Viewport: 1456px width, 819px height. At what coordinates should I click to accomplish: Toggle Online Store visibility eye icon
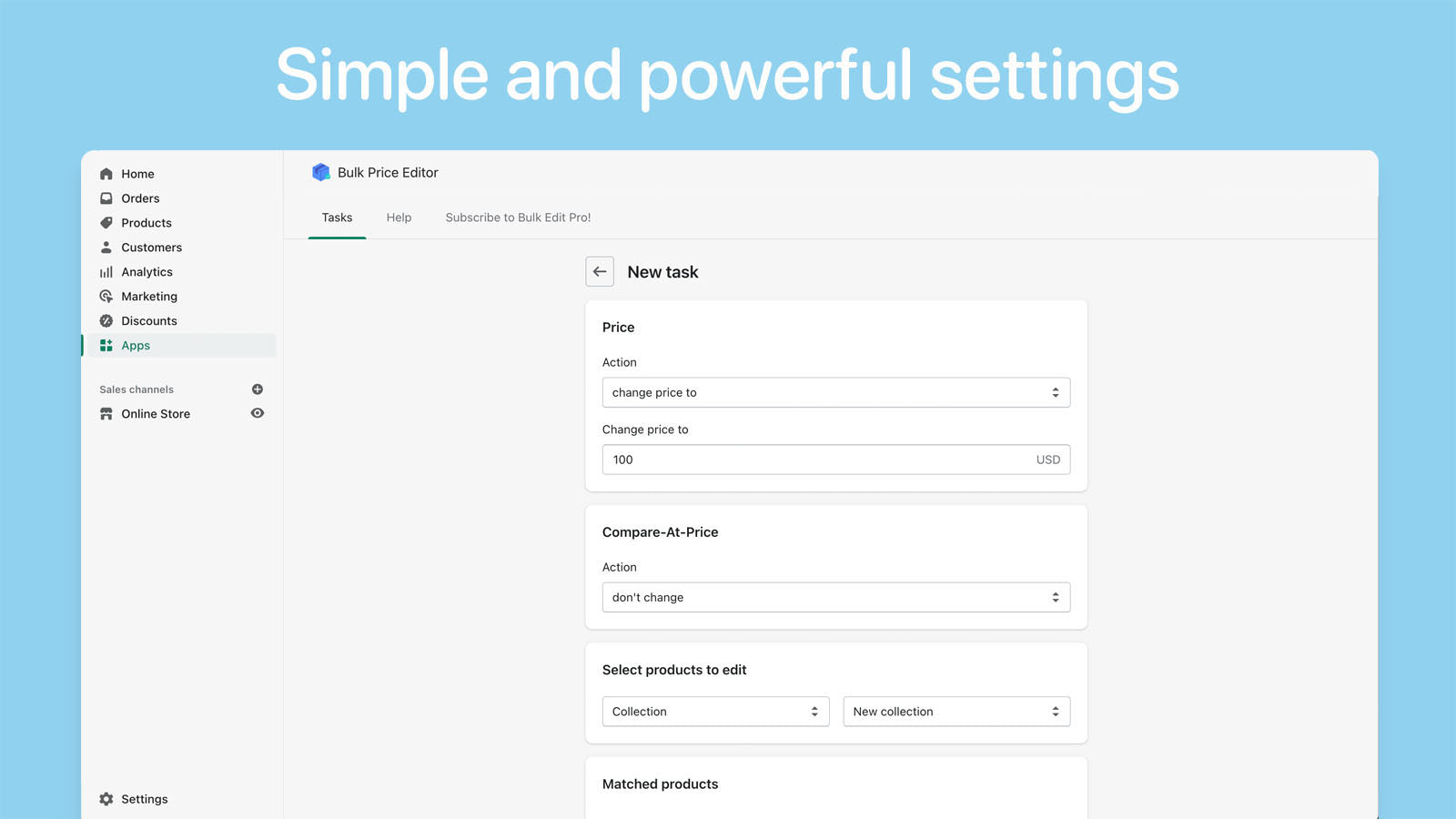tap(257, 413)
